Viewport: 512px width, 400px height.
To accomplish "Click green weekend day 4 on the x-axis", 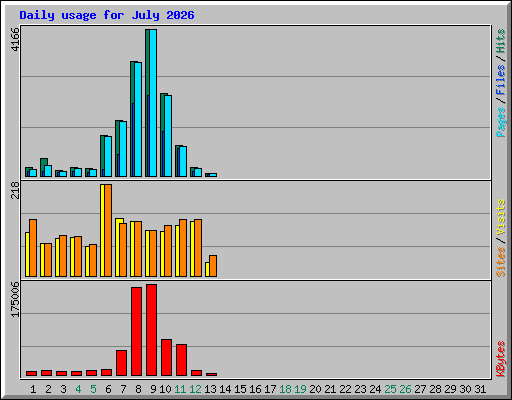I will tap(78, 389).
